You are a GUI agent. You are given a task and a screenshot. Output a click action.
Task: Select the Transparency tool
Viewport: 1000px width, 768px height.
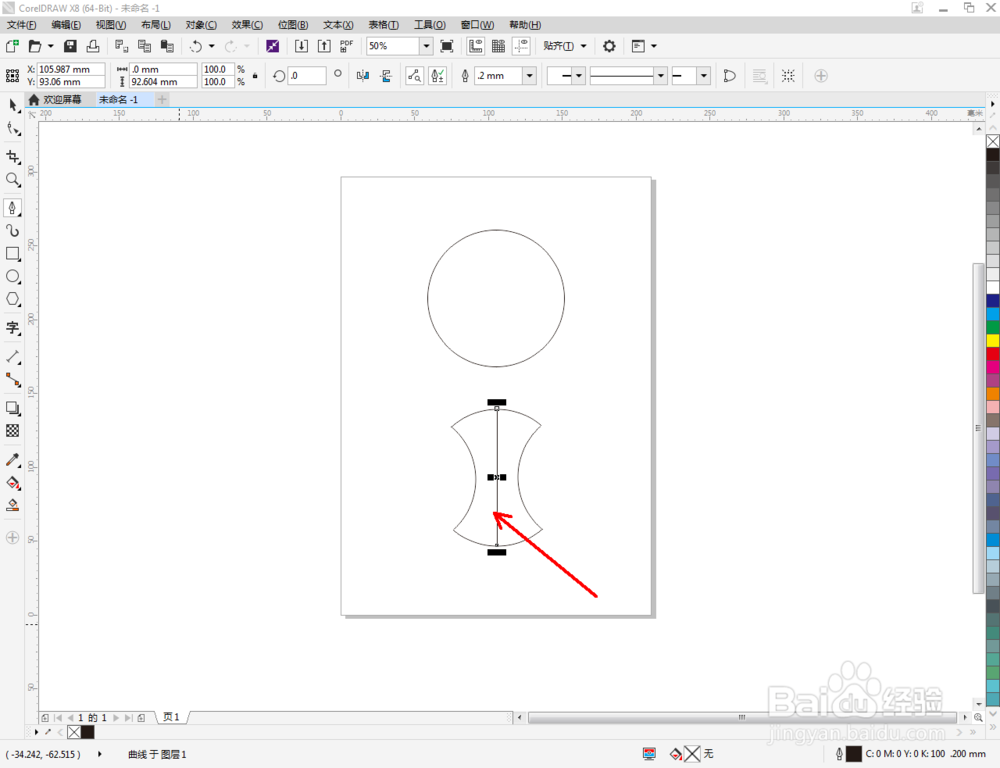13,431
